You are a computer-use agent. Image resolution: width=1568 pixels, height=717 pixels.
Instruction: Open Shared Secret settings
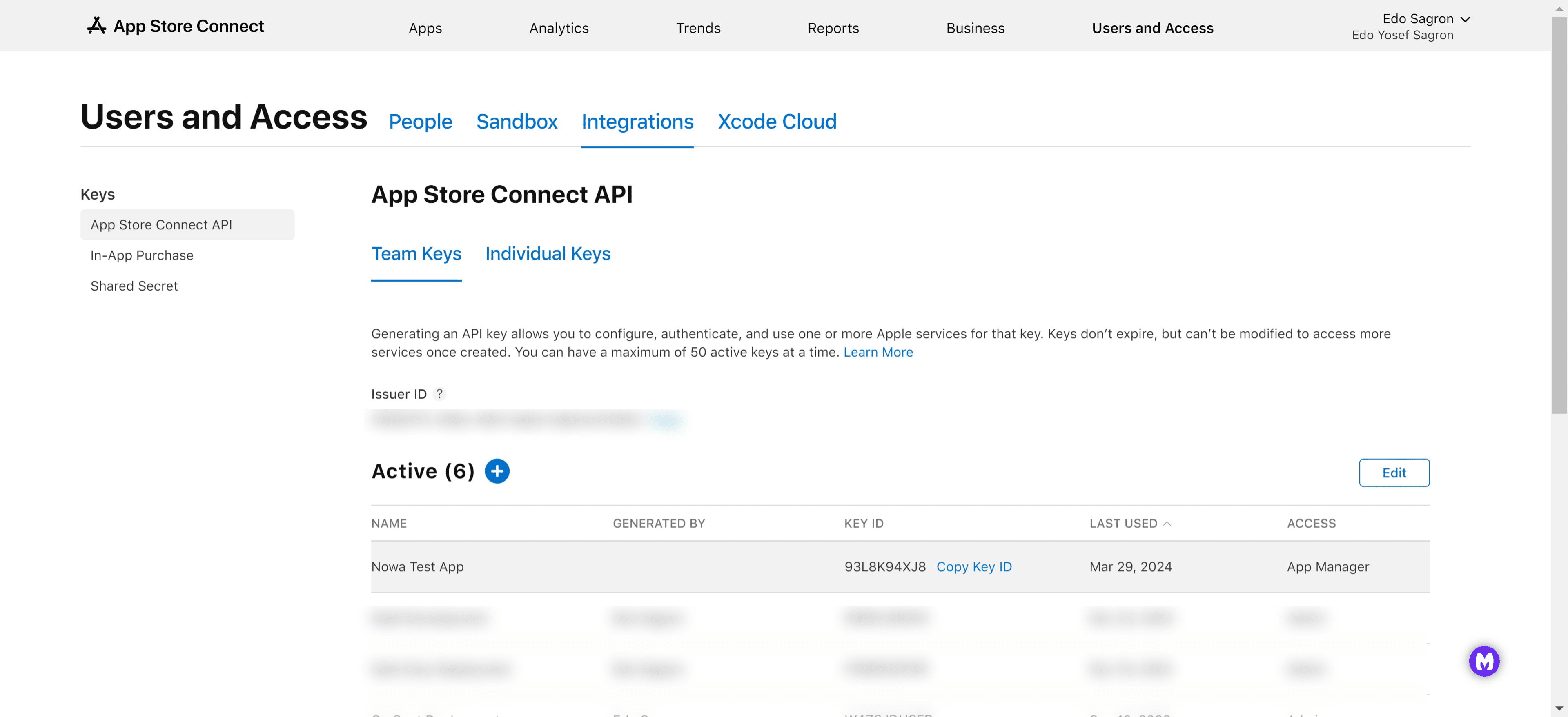click(134, 285)
